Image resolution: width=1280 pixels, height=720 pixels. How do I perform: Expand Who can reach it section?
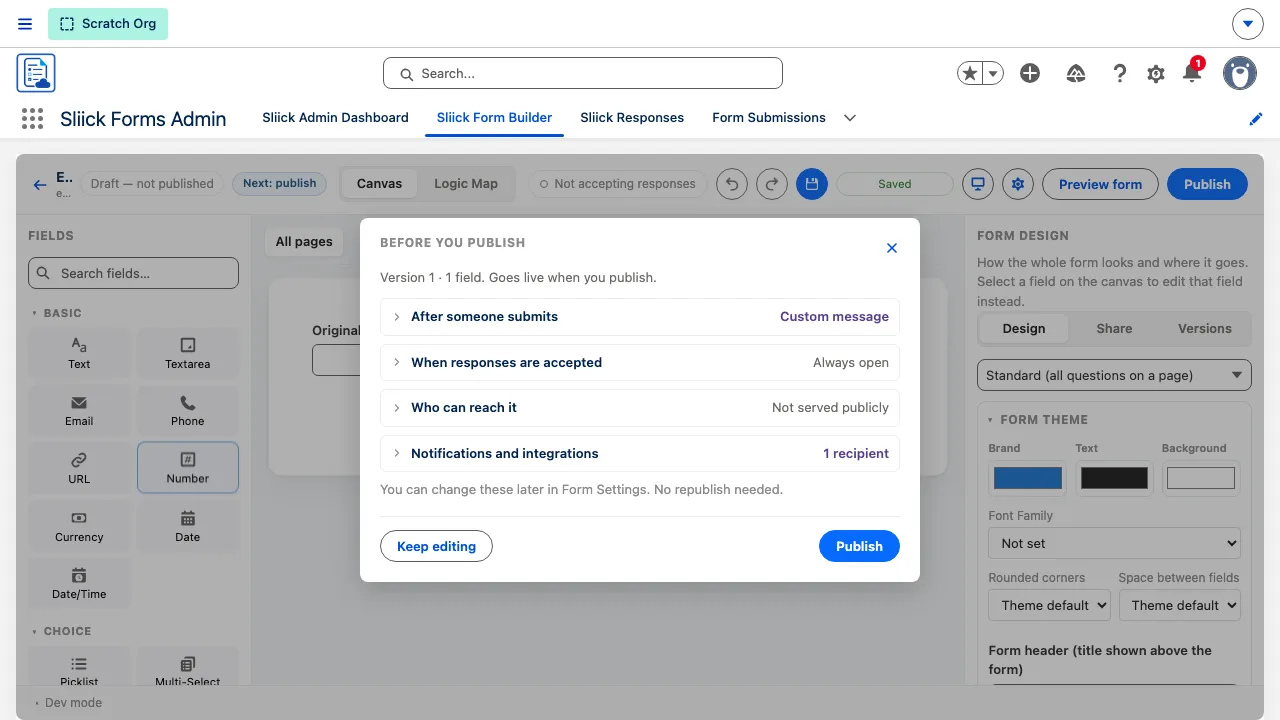pyautogui.click(x=640, y=407)
